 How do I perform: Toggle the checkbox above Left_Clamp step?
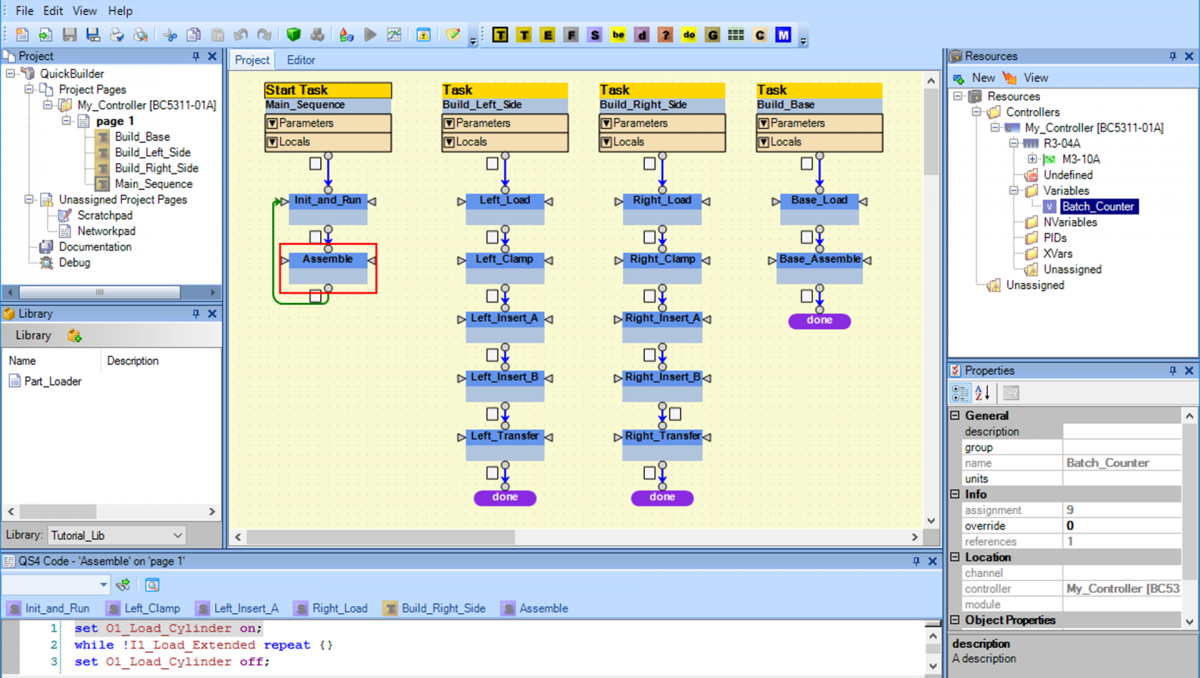[492, 238]
